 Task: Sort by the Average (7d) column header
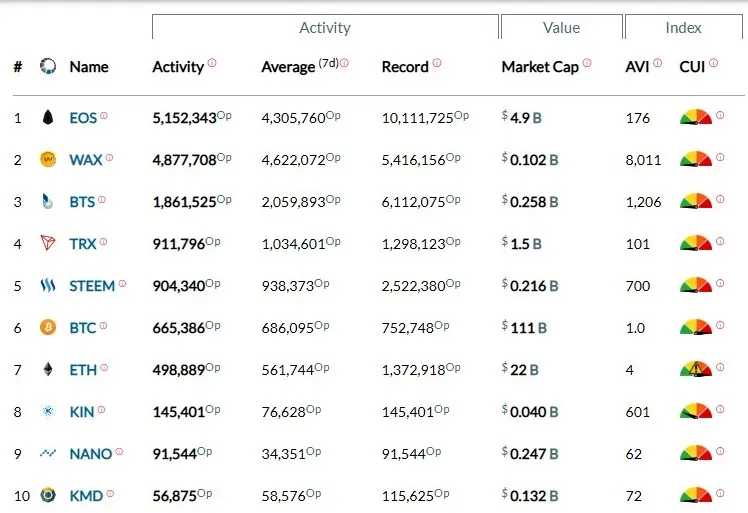click(x=300, y=67)
